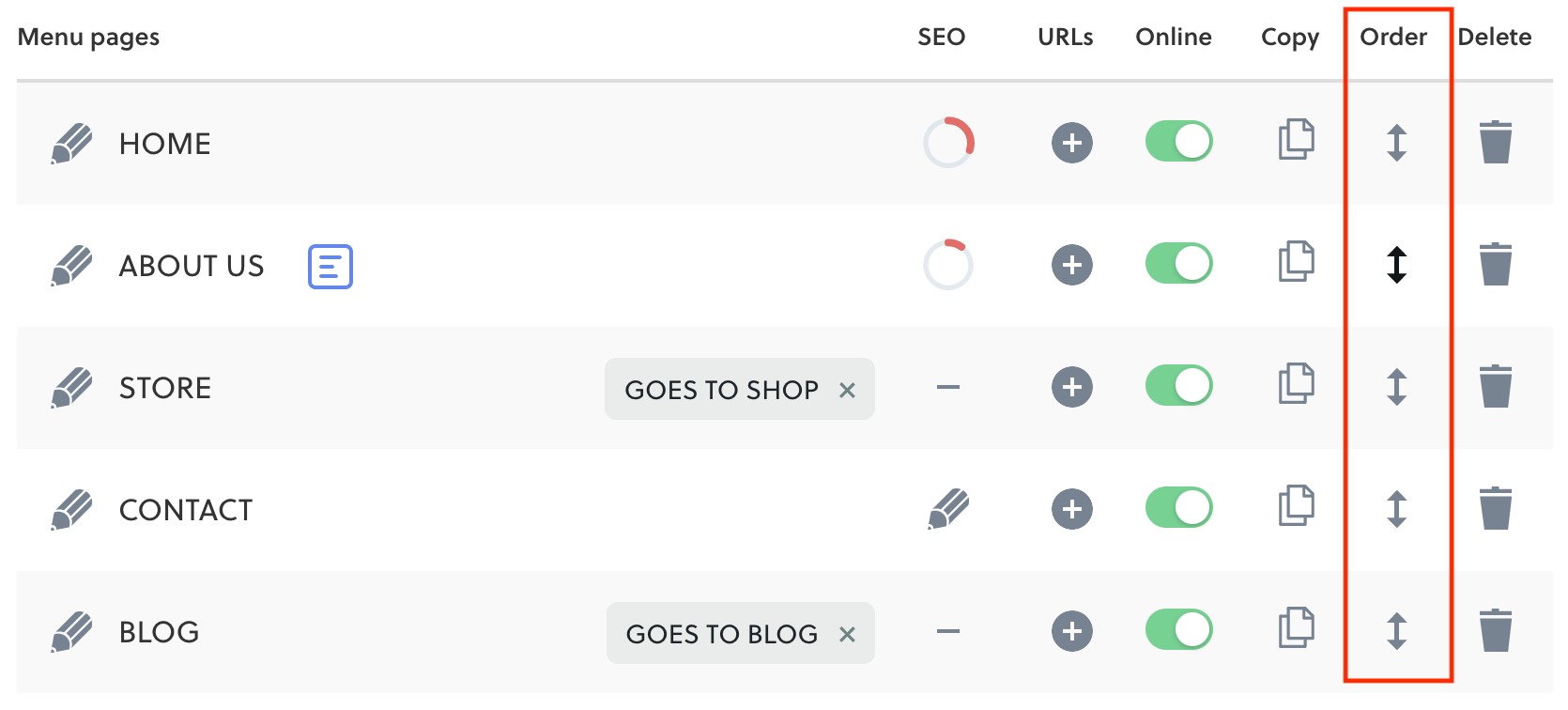Edit SEO for the CONTACT page

[x=948, y=509]
